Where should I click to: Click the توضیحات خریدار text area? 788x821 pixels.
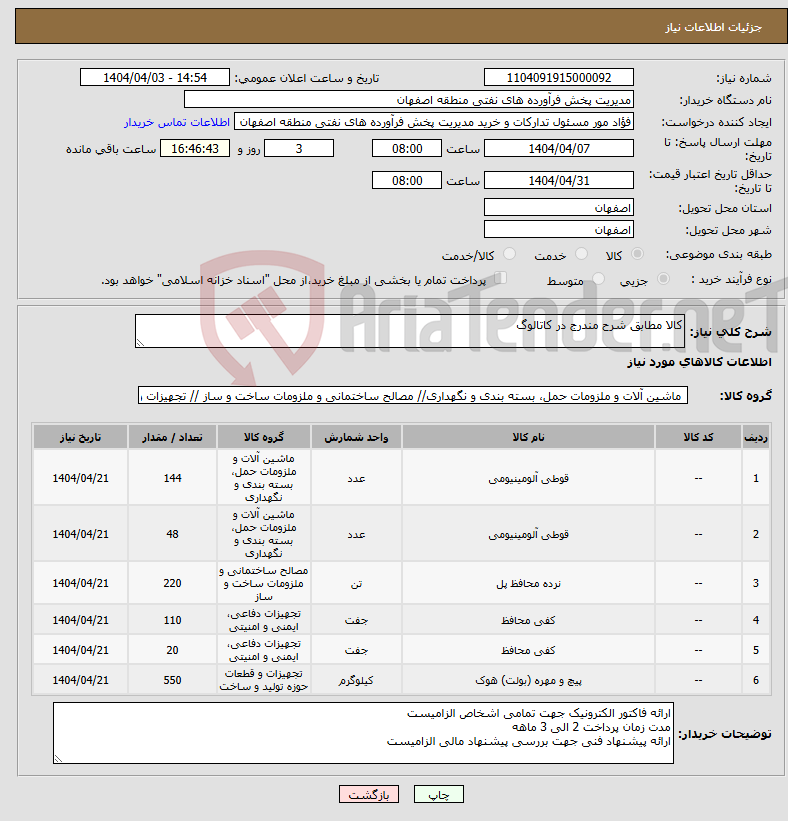(x=363, y=733)
